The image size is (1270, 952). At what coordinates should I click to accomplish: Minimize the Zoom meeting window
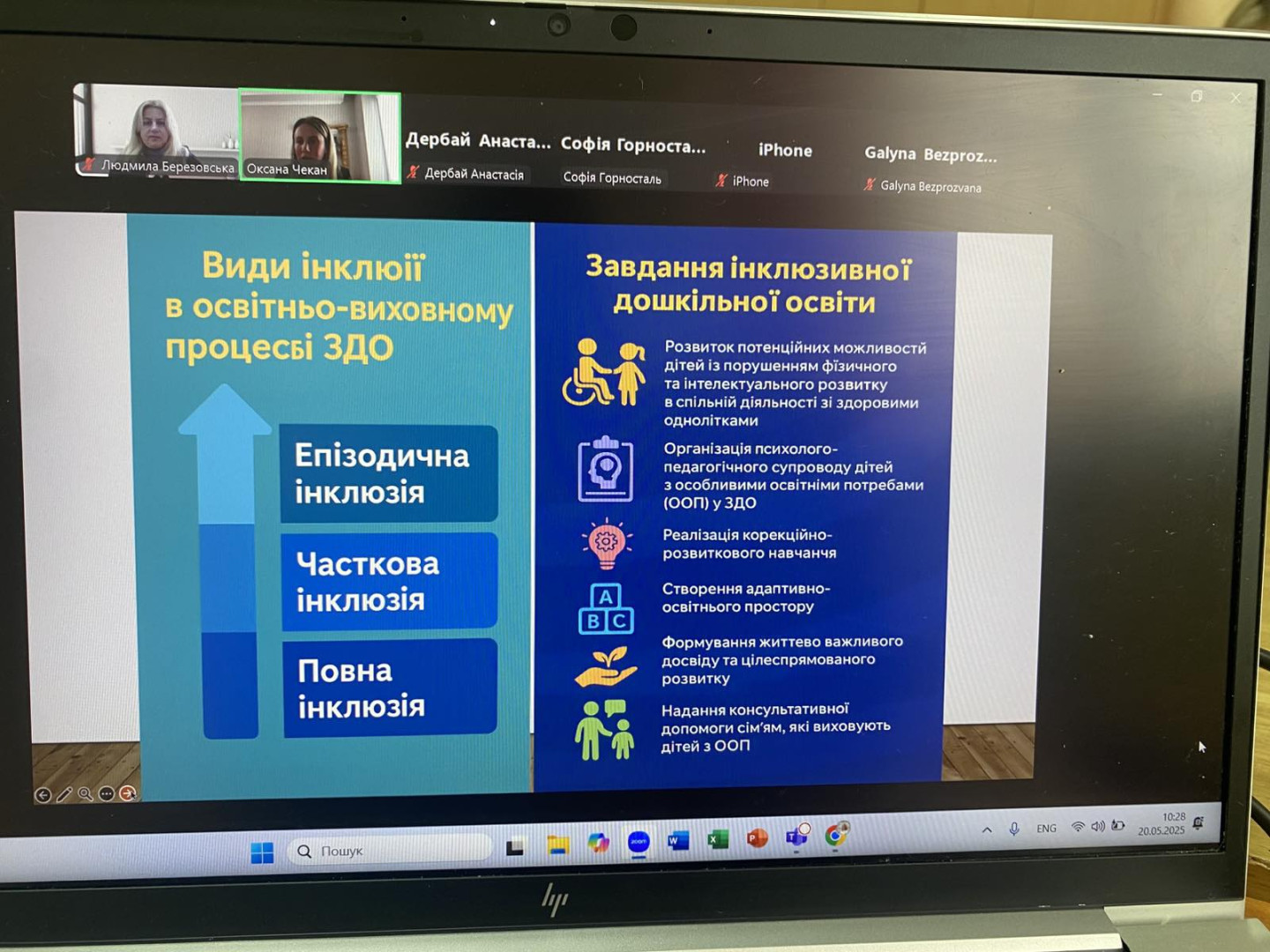(1157, 93)
